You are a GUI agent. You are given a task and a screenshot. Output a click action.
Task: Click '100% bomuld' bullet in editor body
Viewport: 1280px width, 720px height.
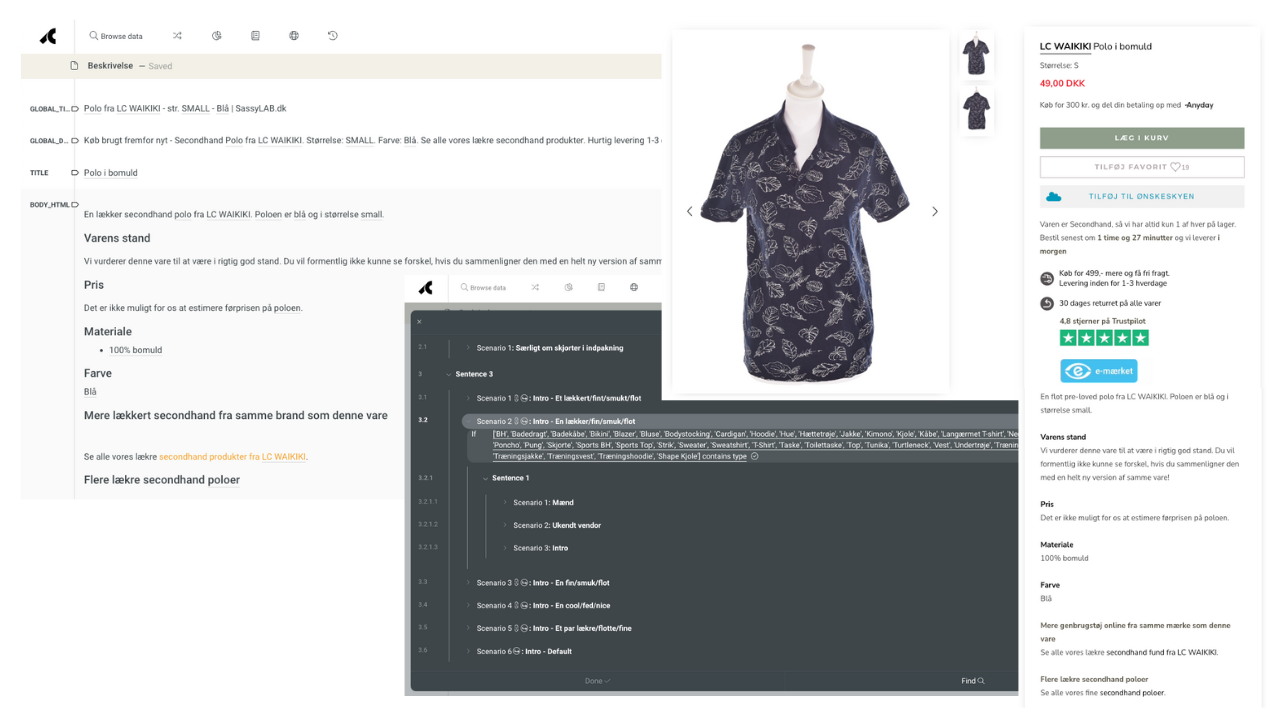135,350
